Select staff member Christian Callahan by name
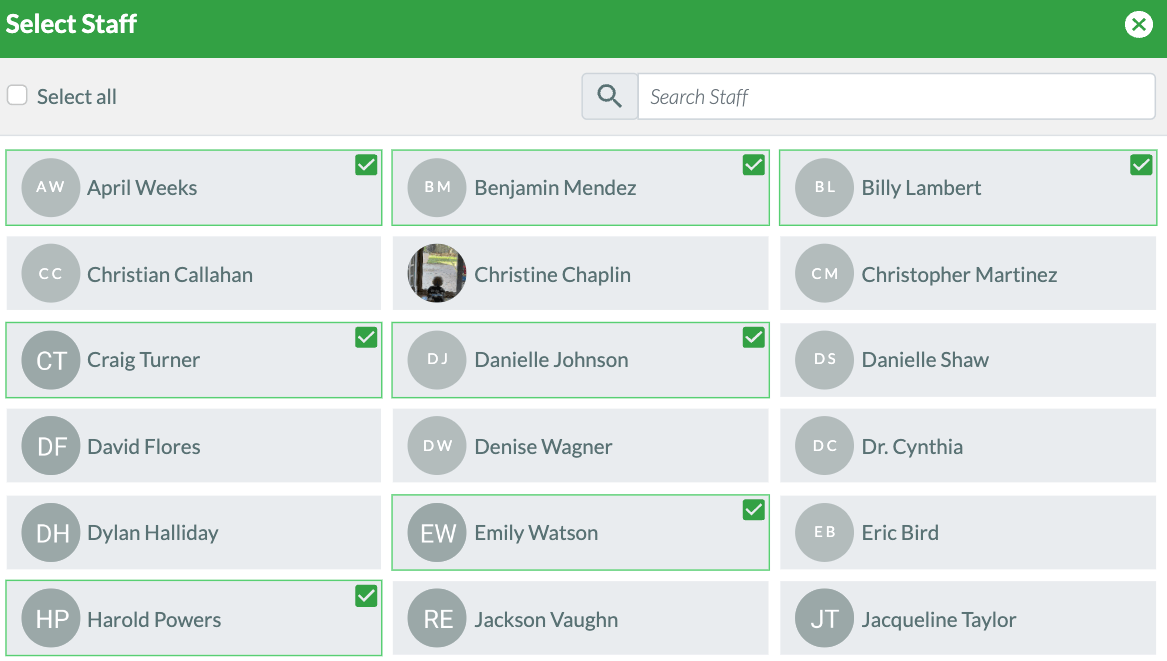The width and height of the screenshot is (1167, 661). [170, 275]
